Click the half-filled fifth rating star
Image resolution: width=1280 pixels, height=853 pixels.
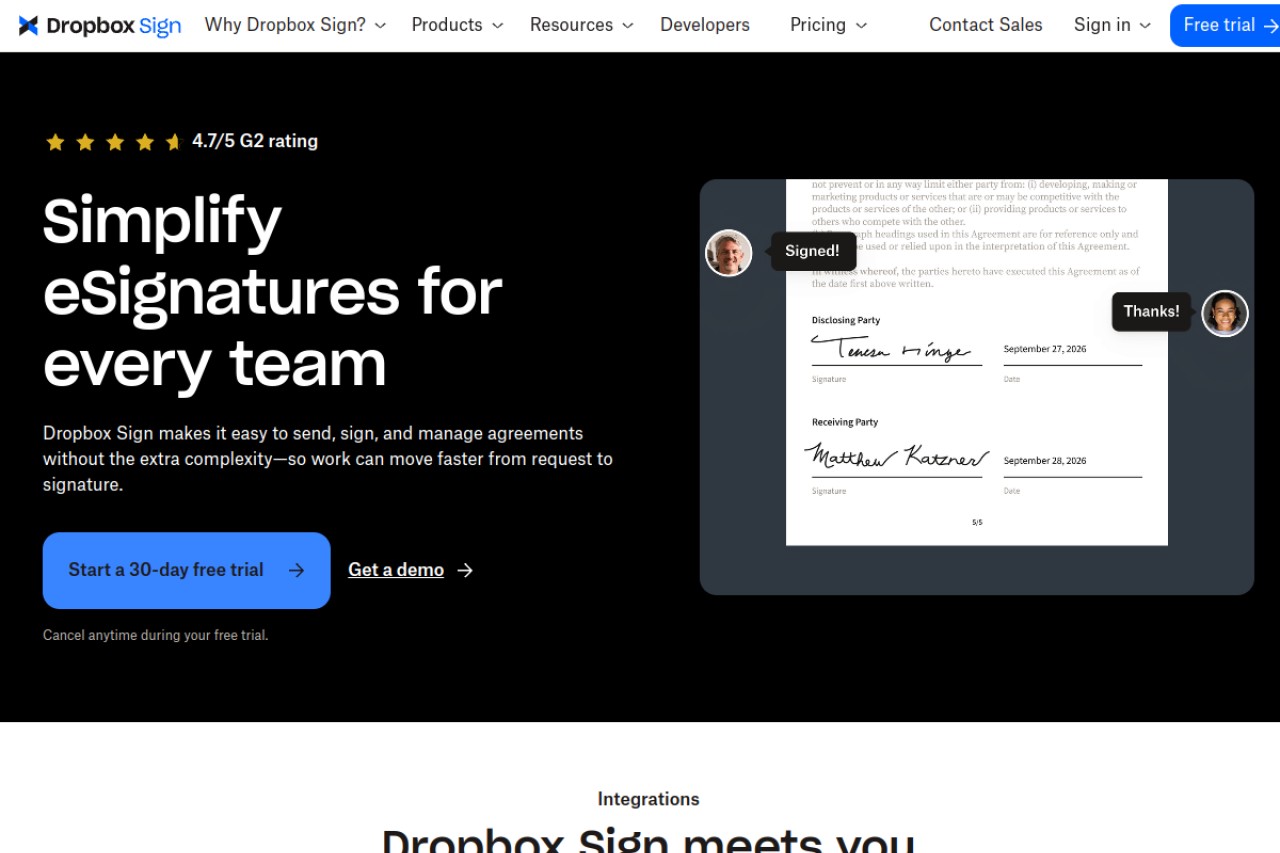(x=174, y=142)
